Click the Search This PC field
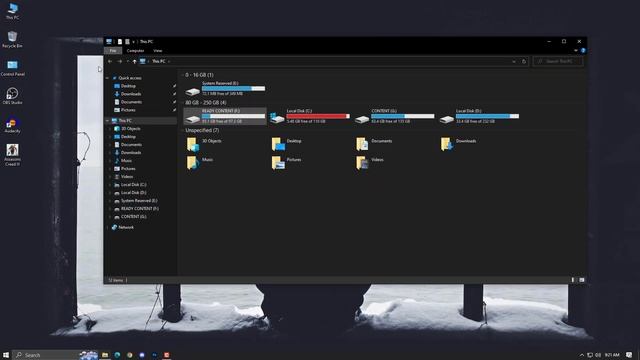This screenshot has height=360, width=640. [558, 61]
